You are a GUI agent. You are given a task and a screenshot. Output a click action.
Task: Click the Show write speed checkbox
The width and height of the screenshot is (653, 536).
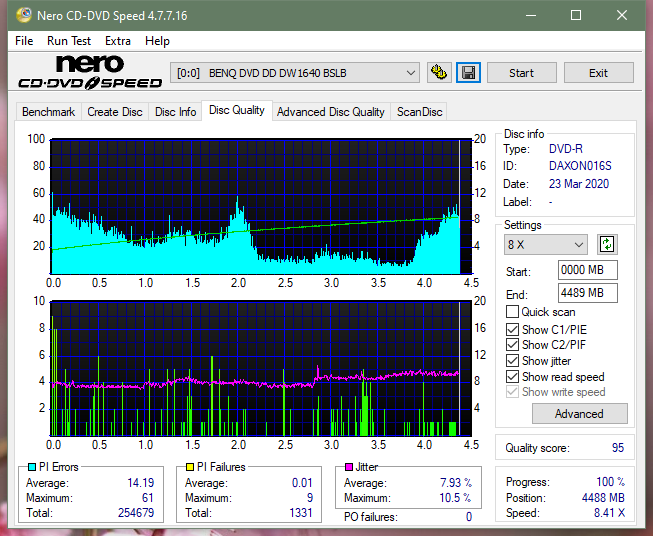coord(512,392)
